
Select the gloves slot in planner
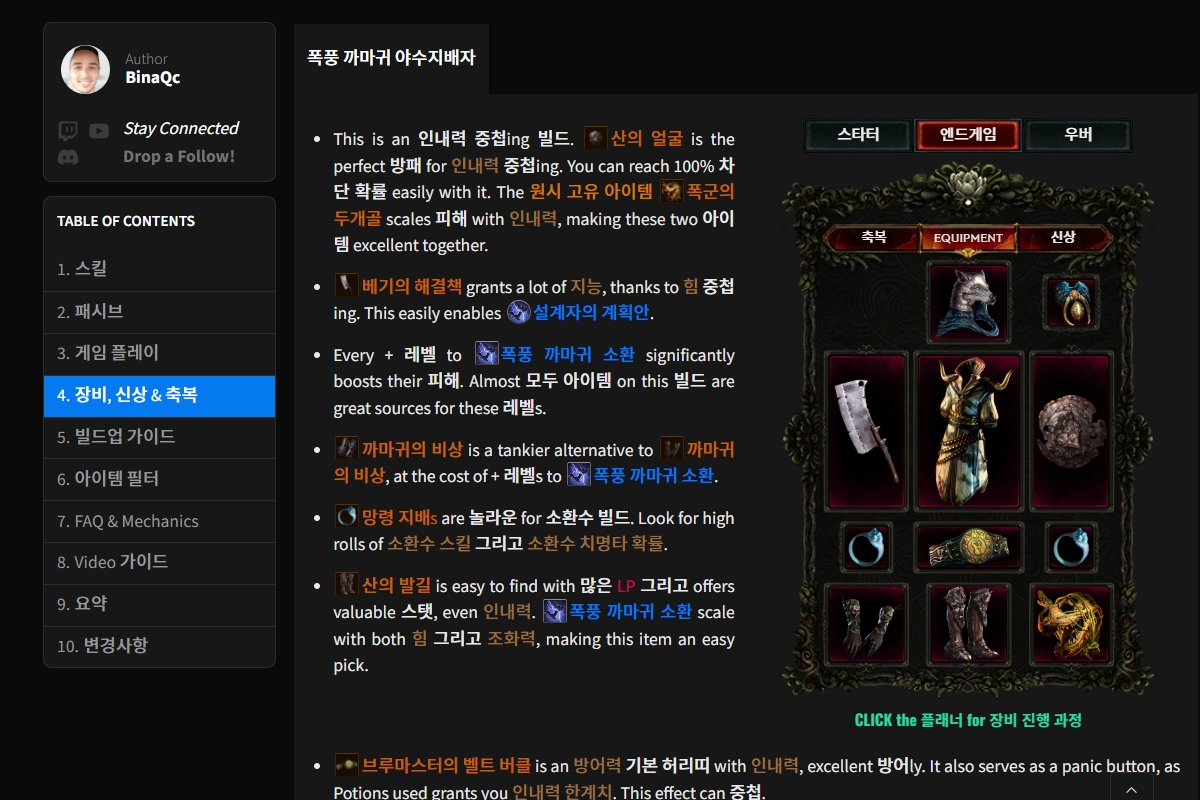[x=866, y=624]
